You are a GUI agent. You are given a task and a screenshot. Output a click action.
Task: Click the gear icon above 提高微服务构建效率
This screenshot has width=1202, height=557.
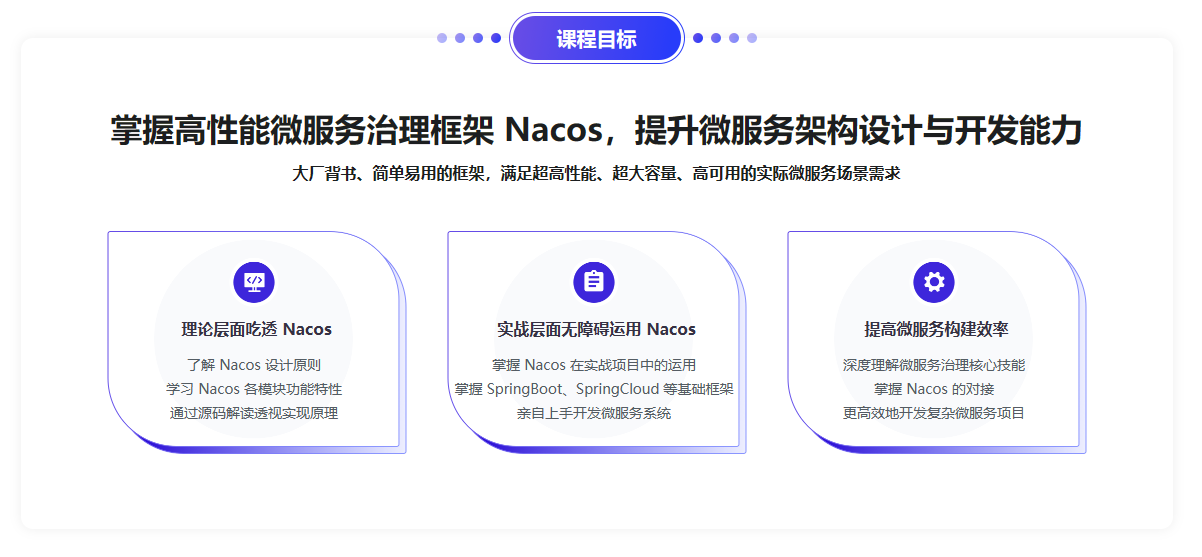point(934,281)
